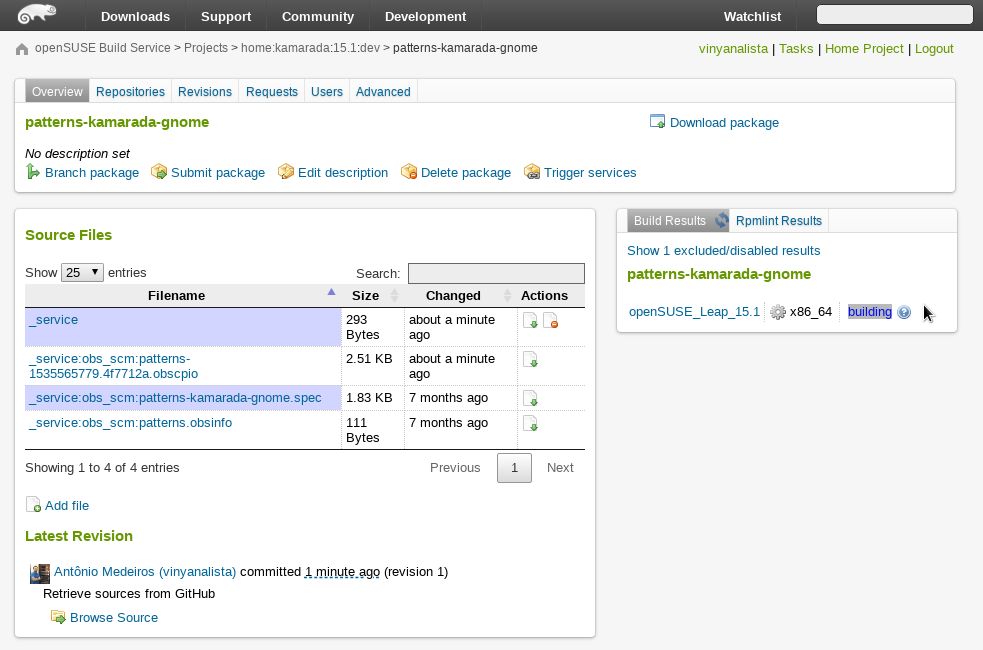
Task: Click the Source Files search field
Action: pos(496,273)
